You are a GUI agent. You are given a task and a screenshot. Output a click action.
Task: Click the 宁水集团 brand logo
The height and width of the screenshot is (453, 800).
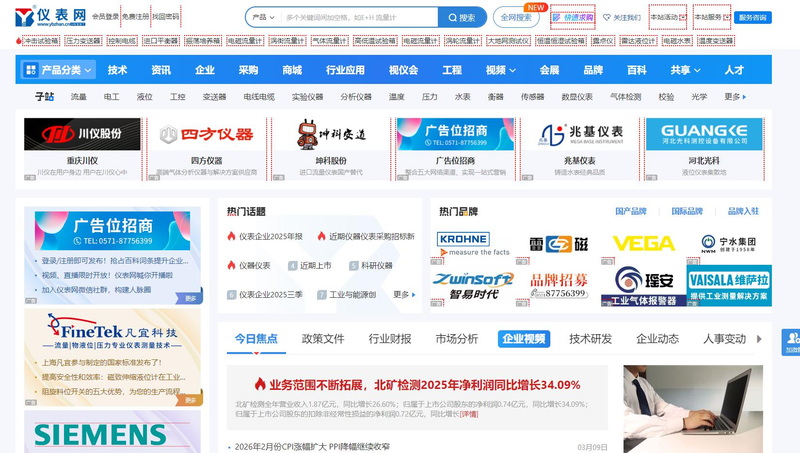click(x=729, y=244)
